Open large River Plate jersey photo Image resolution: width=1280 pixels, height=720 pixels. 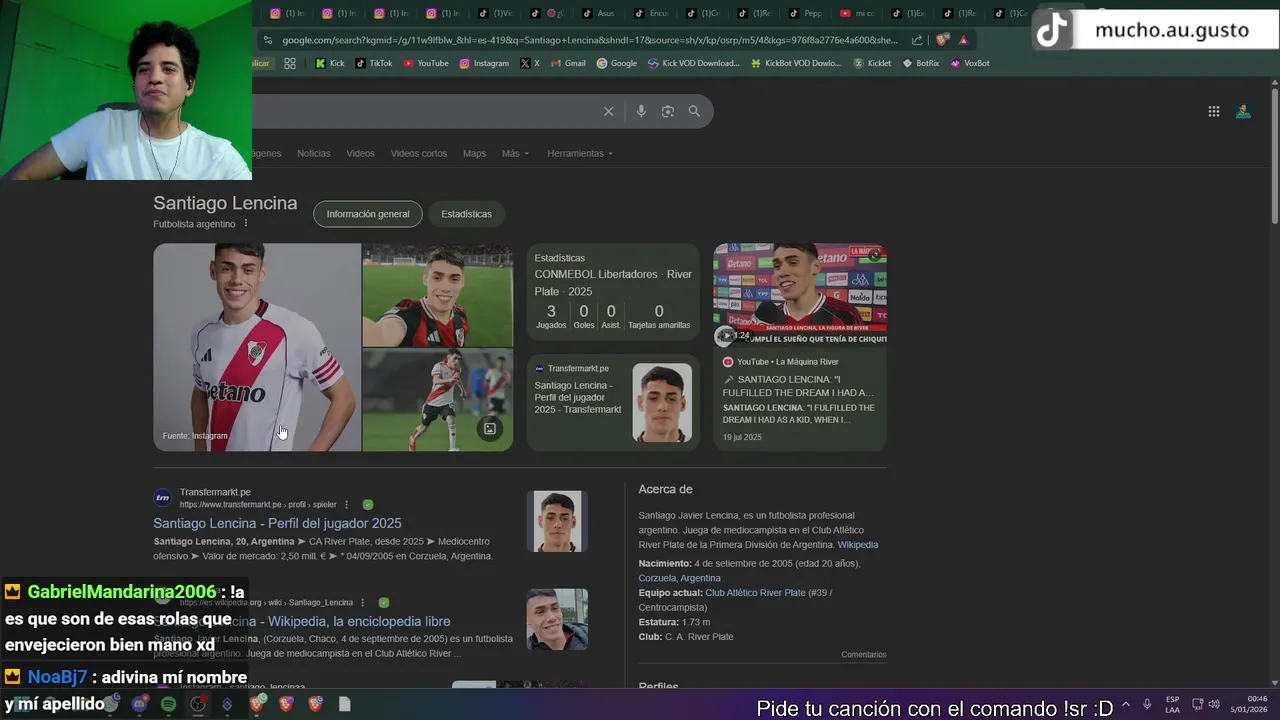[x=257, y=347]
